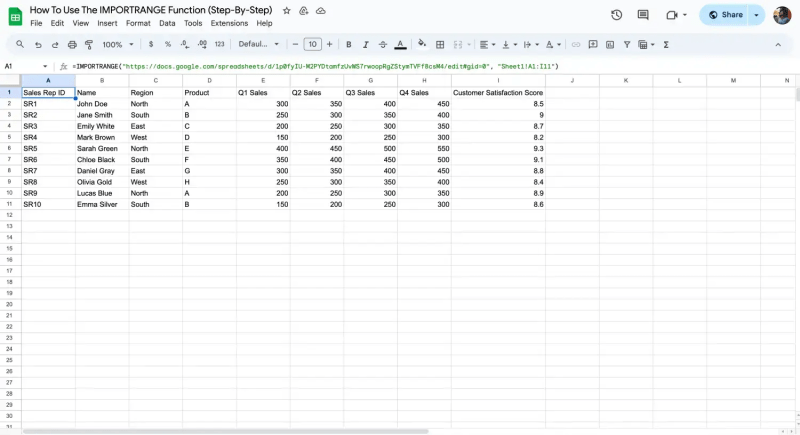Image resolution: width=800 pixels, height=435 pixels.
Task: Open the comments panel icon
Action: 643,15
